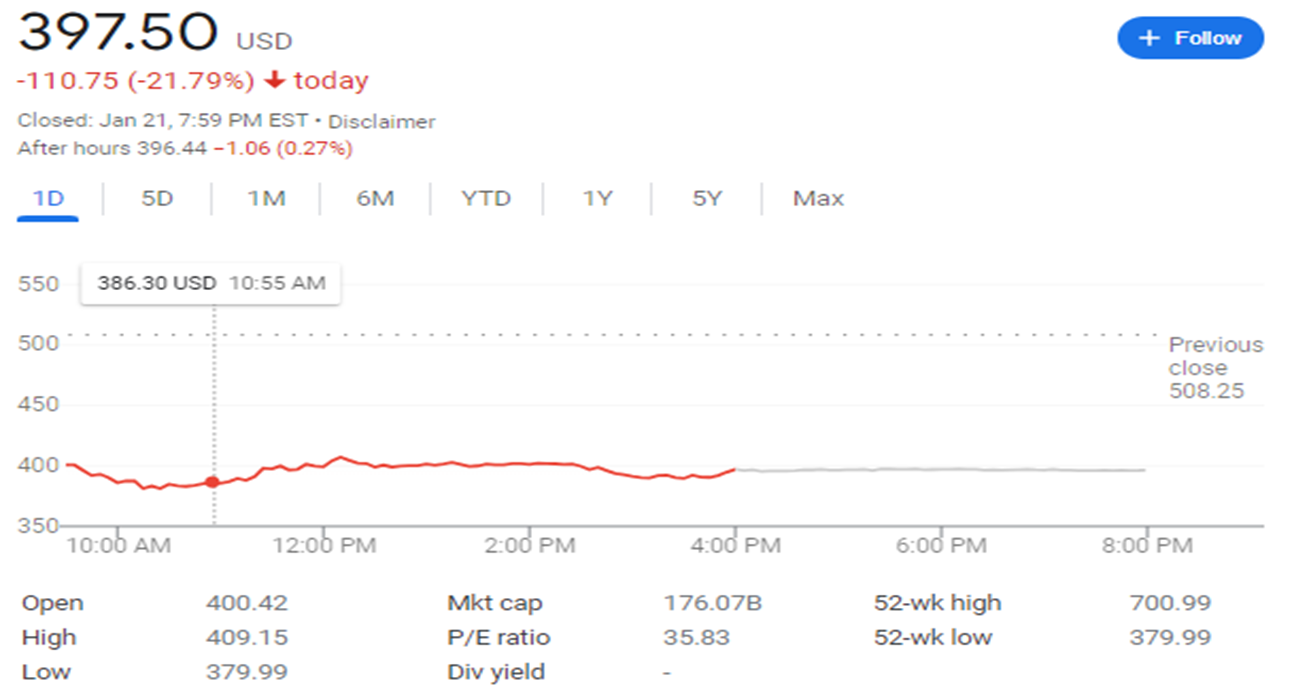1311x699 pixels.
Task: Select the YTD tab
Action: coord(486,198)
